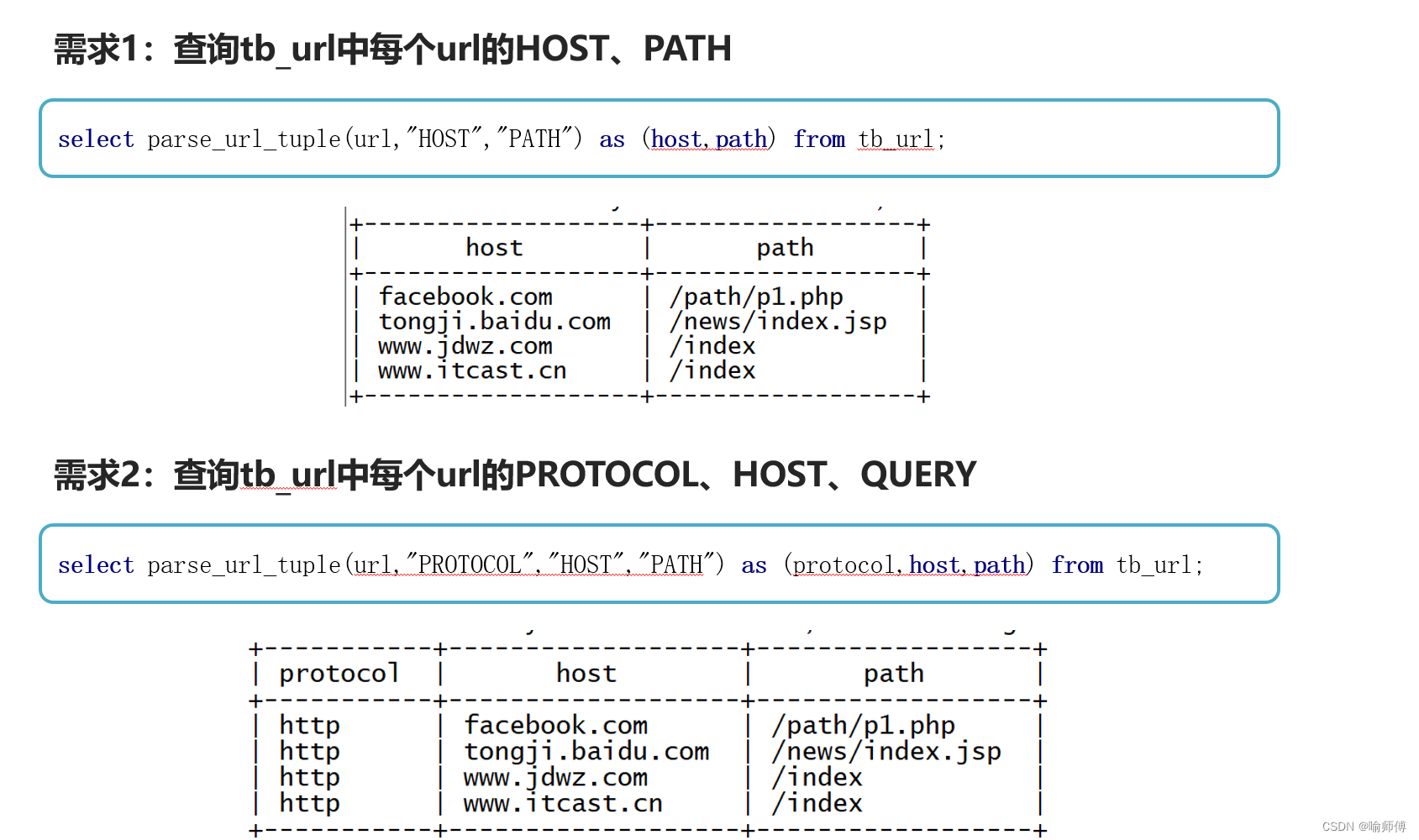
Task: Click the 'host' column header in second table
Action: 586,674
